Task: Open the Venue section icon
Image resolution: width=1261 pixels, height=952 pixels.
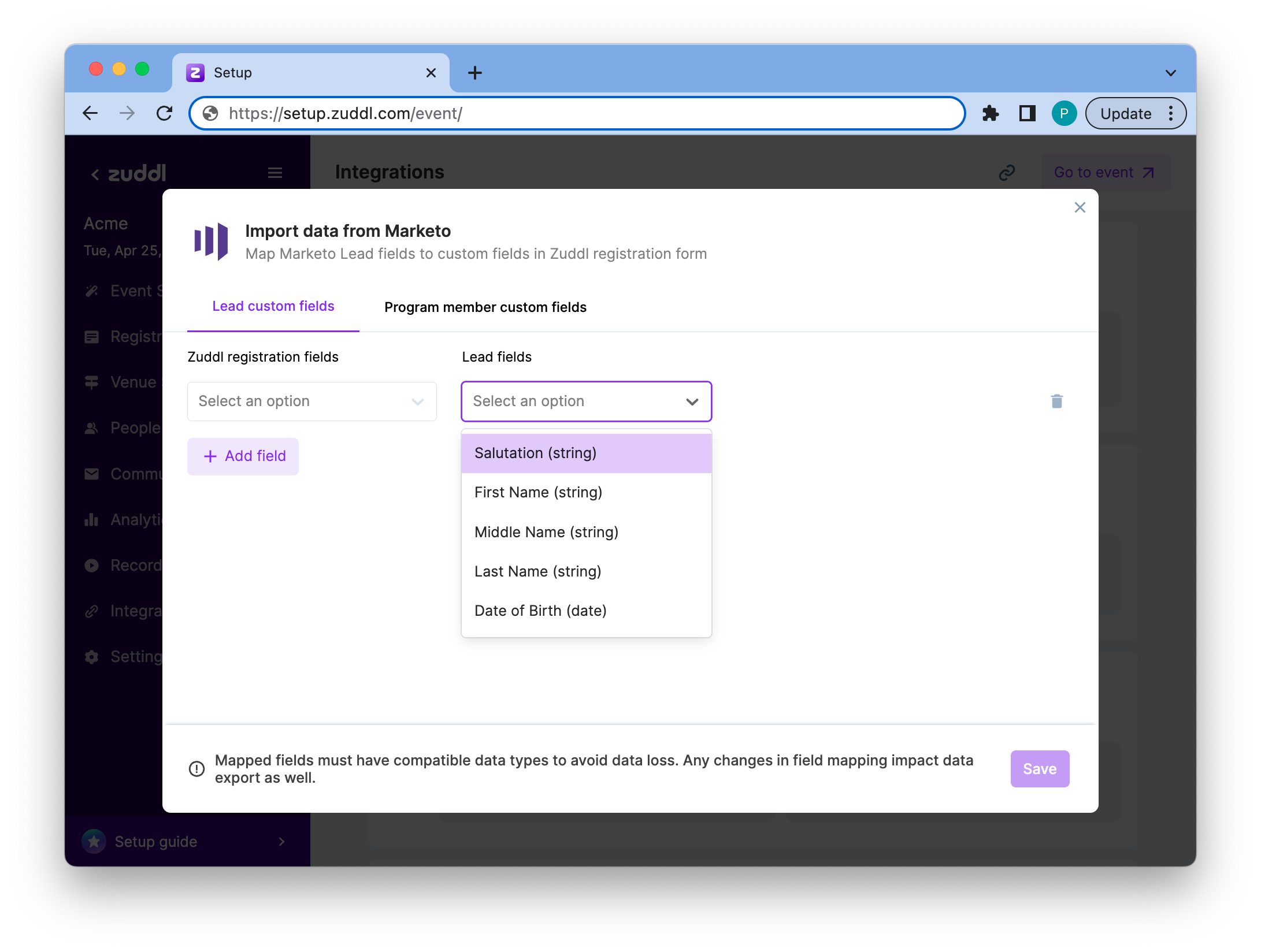Action: tap(92, 382)
